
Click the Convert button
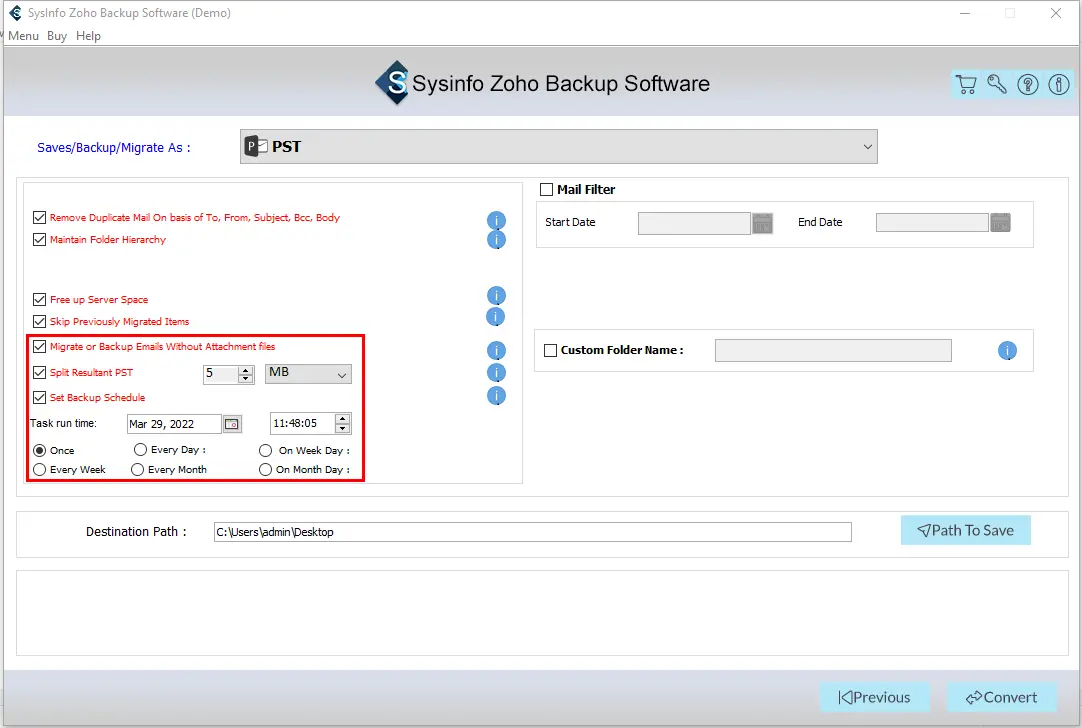[x=994, y=697]
